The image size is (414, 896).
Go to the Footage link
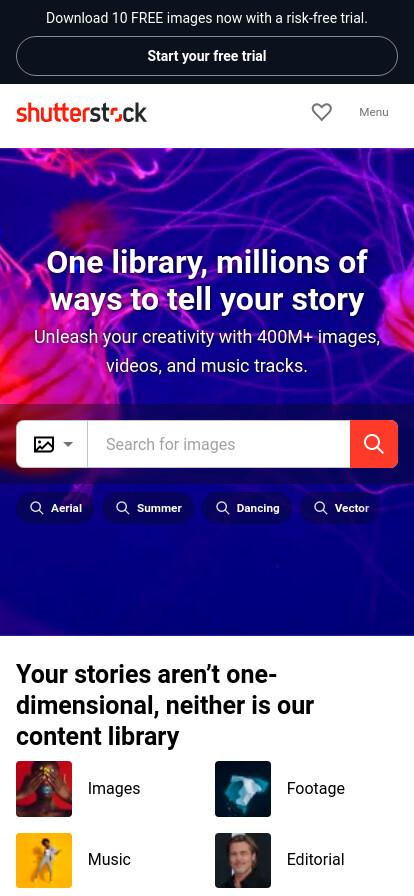click(316, 789)
